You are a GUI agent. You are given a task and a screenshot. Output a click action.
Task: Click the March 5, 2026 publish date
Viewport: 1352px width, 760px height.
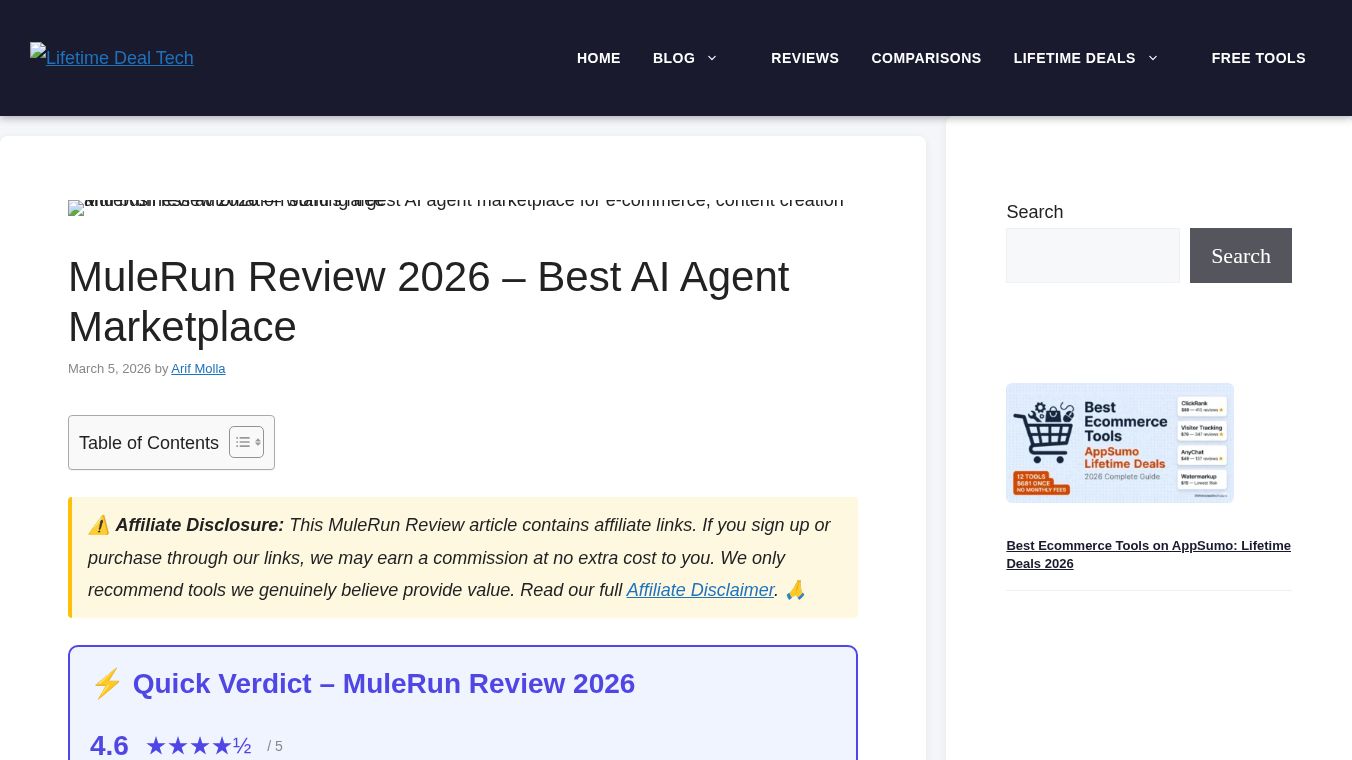click(109, 369)
